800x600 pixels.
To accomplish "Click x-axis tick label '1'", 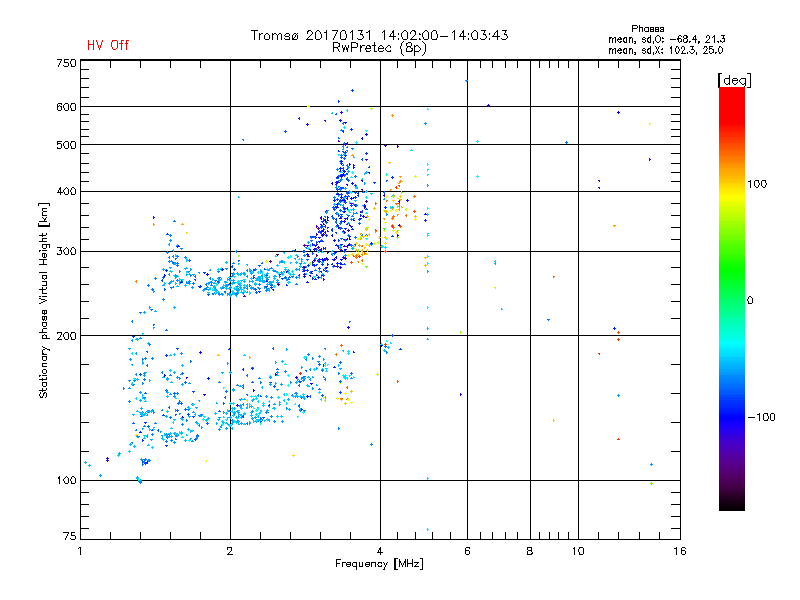I will click(80, 551).
